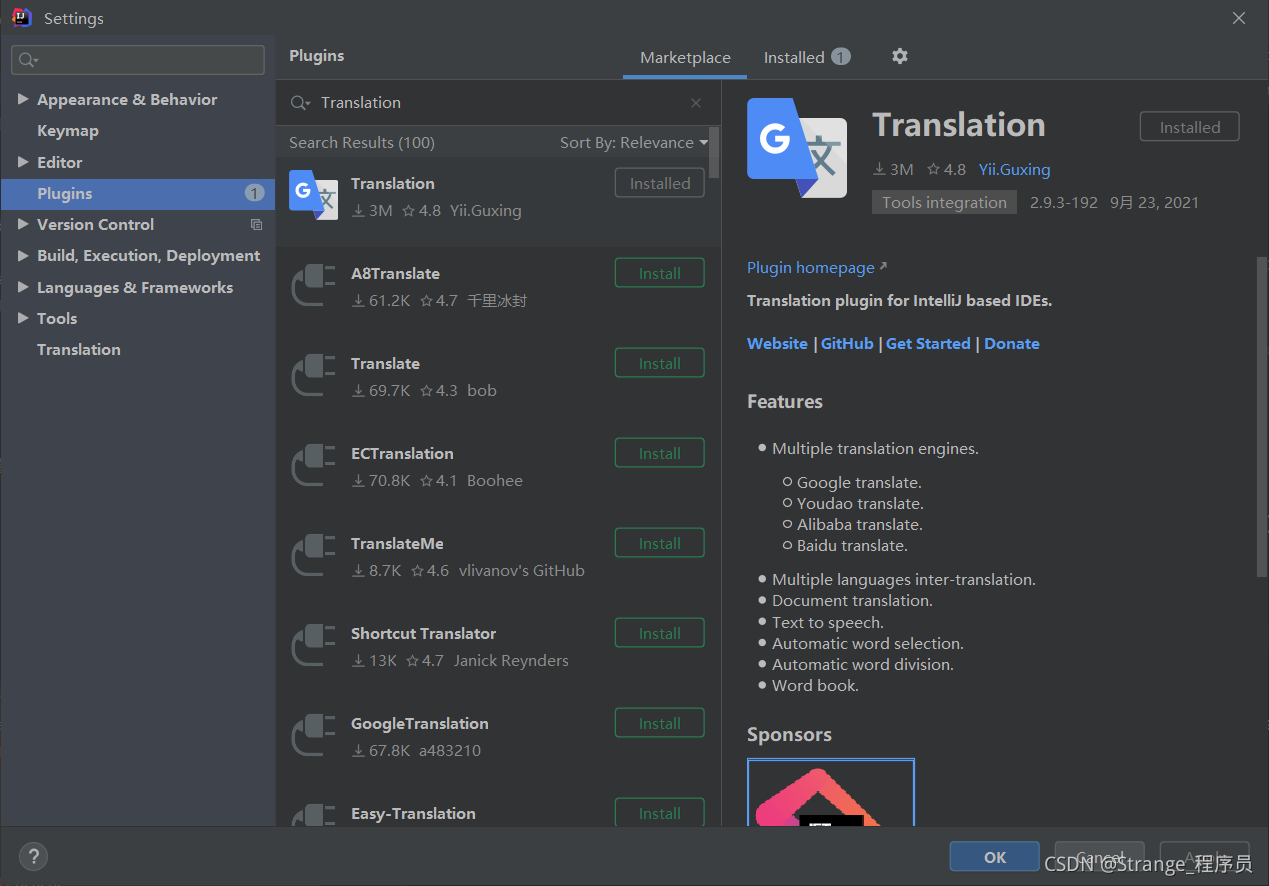Image resolution: width=1269 pixels, height=886 pixels.
Task: Install the GoogleTranslation plugin
Action: point(660,723)
